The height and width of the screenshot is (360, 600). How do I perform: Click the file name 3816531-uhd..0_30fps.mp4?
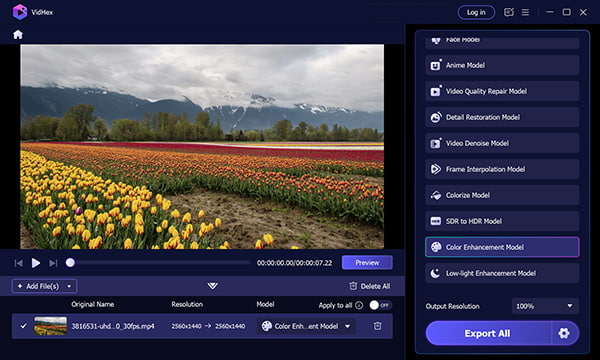pyautogui.click(x=113, y=326)
